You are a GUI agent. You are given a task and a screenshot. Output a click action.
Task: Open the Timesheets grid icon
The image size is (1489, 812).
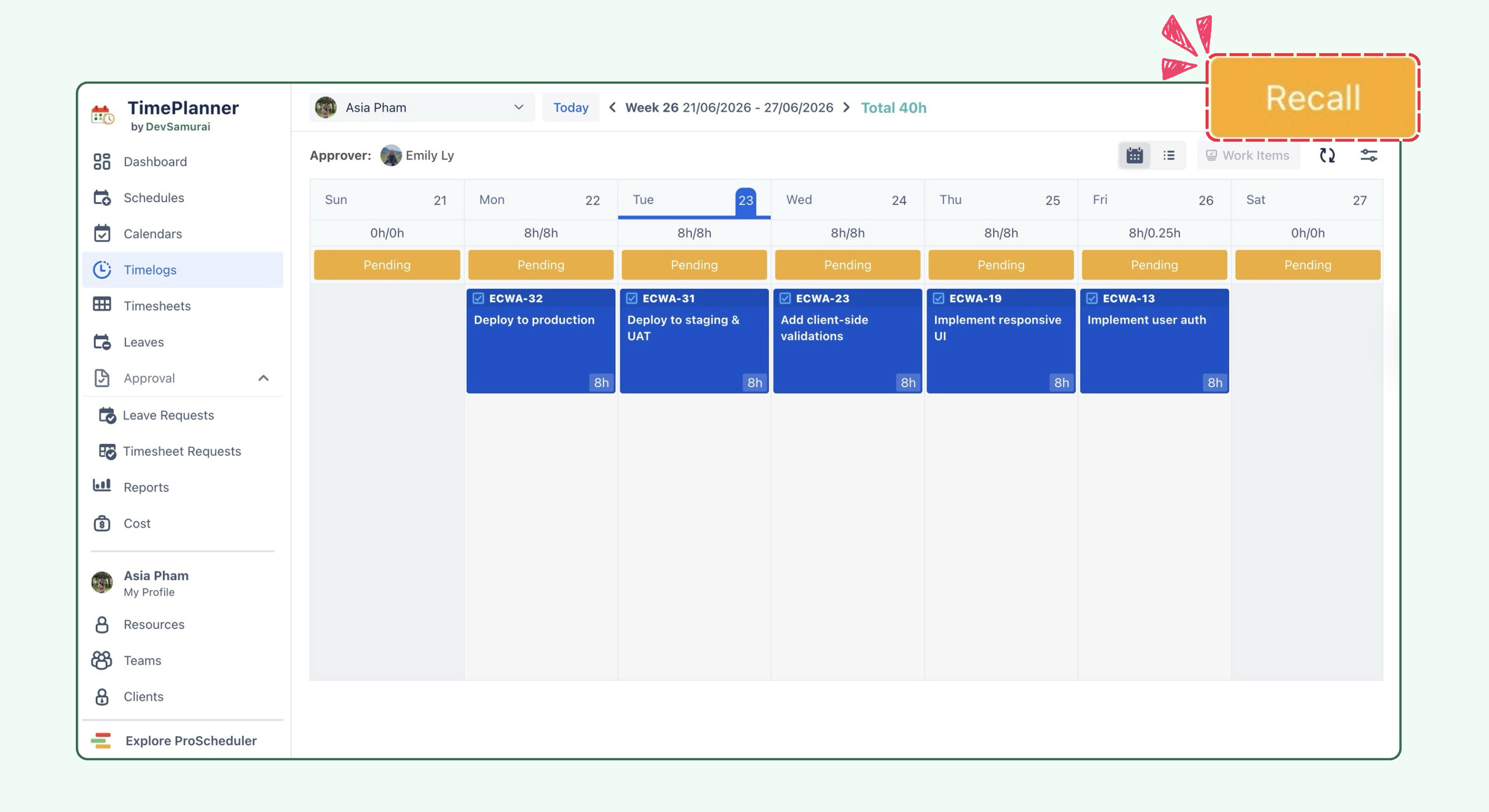click(x=102, y=305)
